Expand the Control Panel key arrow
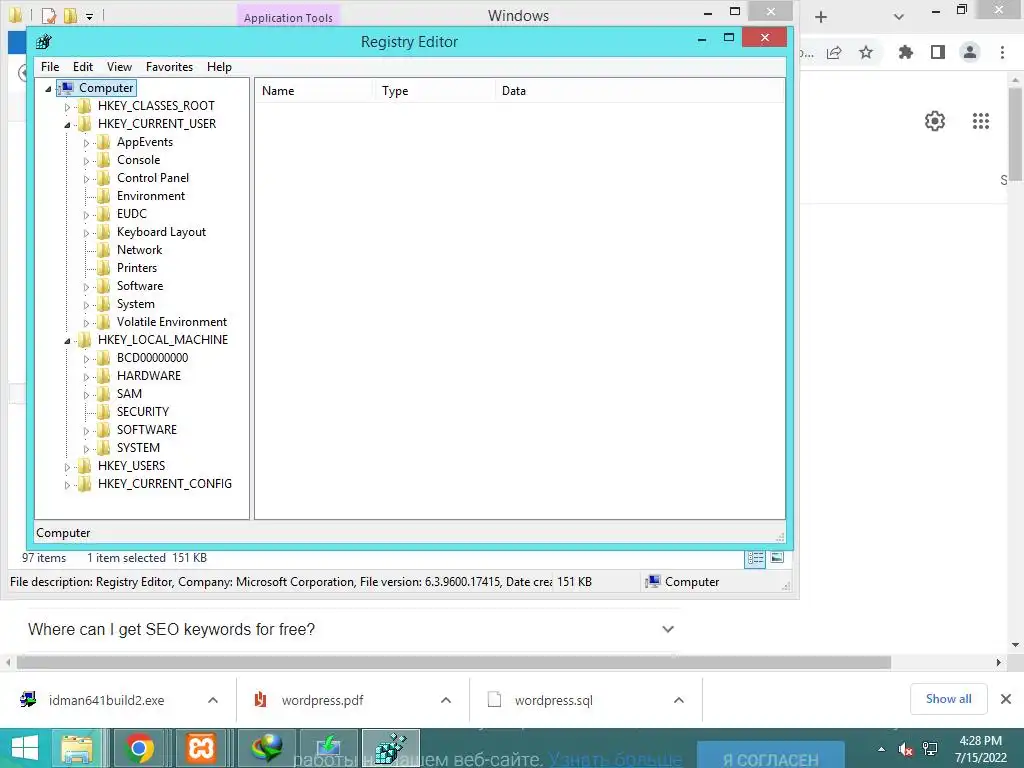The image size is (1024, 768). (x=86, y=178)
